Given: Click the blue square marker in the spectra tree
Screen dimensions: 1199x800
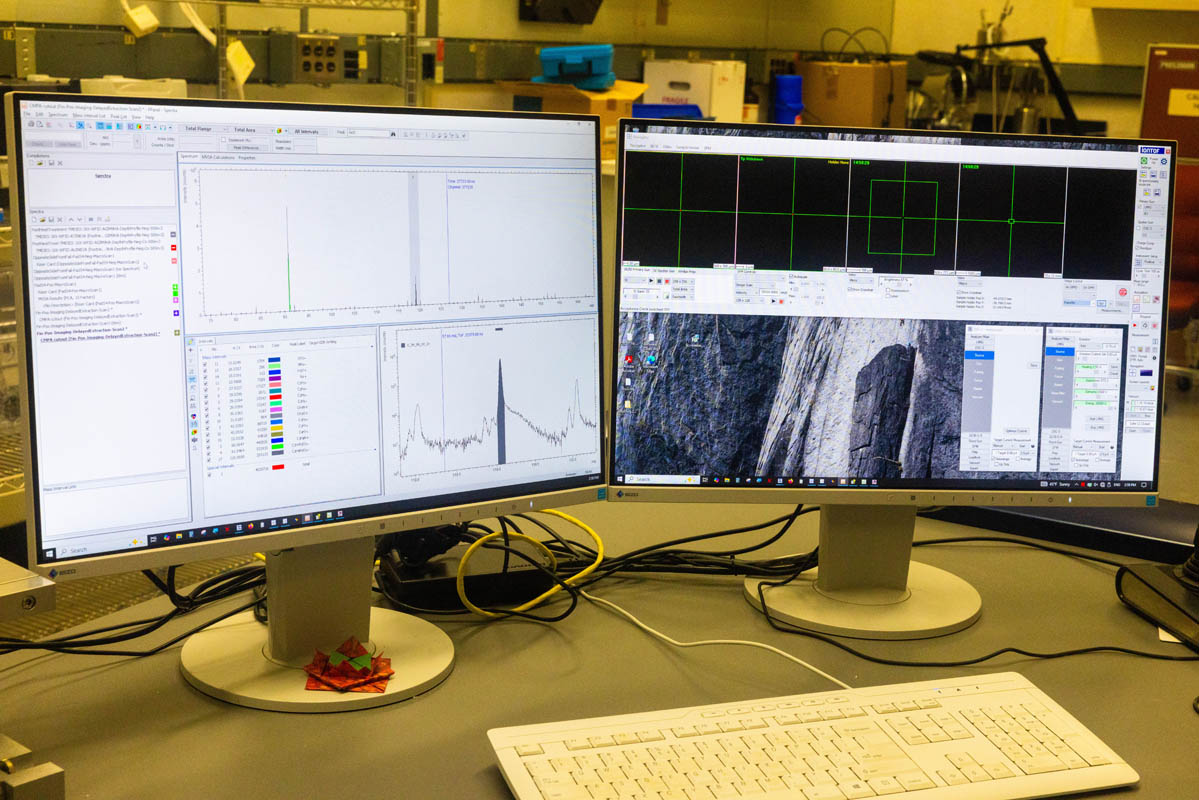Looking at the screenshot, I should point(176,313).
